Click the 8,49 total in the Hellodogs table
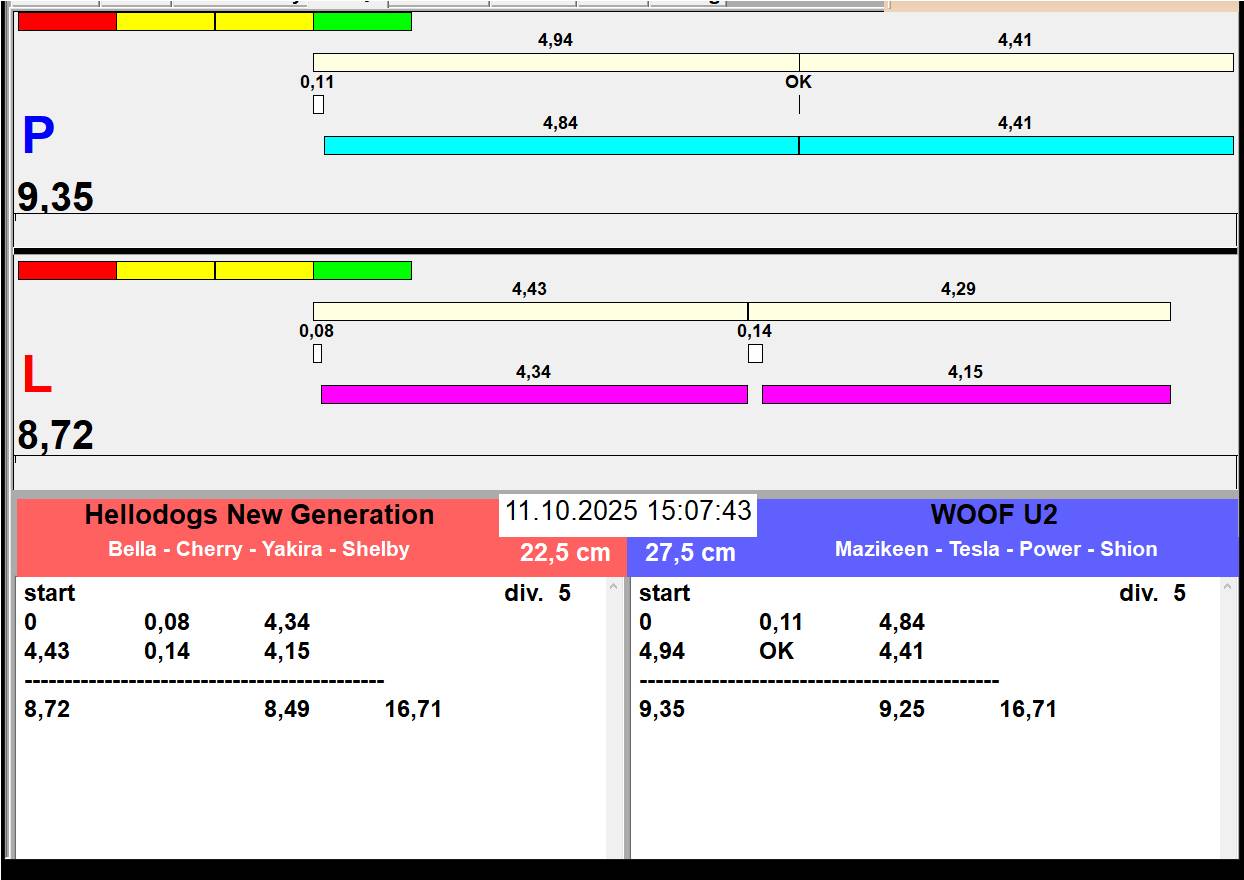The width and height of the screenshot is (1244, 880). [287, 709]
